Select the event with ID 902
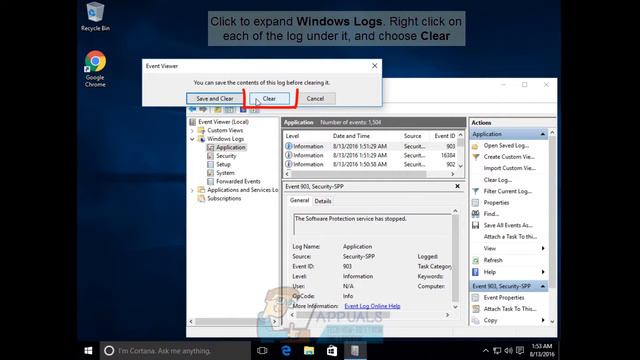Screen dimensions: 640x360 pos(370,164)
